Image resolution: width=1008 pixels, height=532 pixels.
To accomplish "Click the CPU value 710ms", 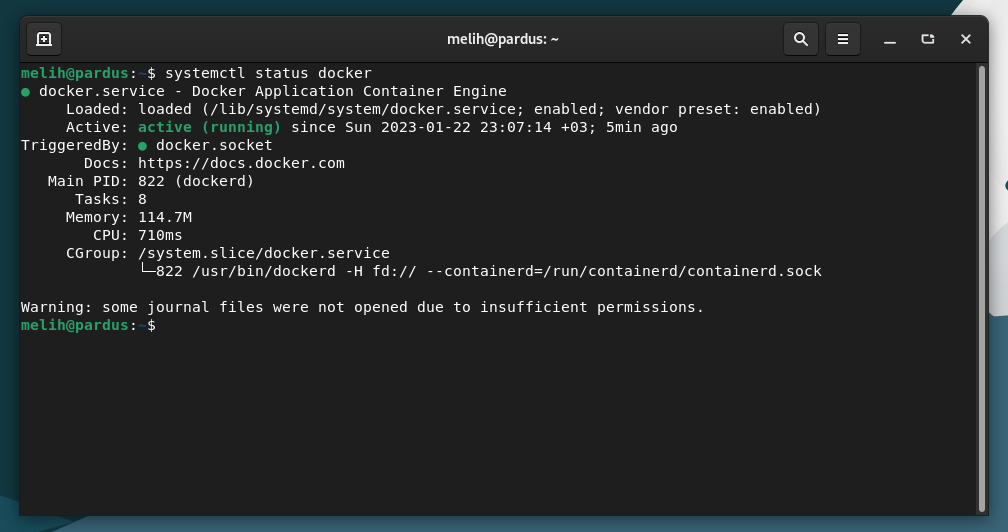I will coord(160,235).
